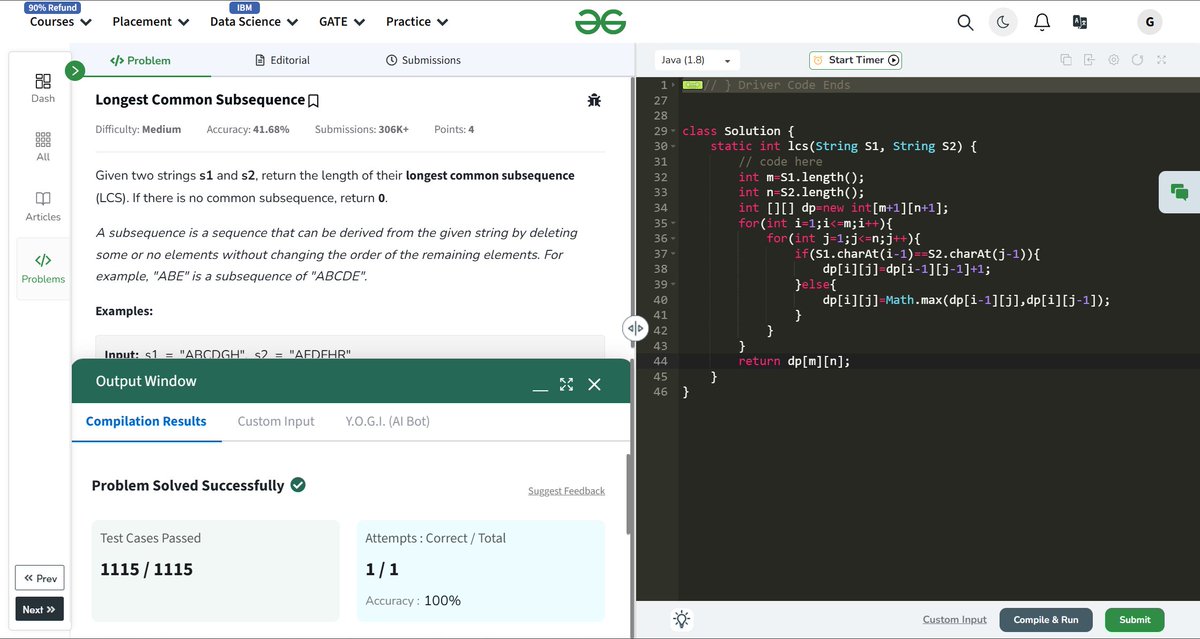The image size is (1200, 639).
Task: Start the timer
Action: coord(856,60)
